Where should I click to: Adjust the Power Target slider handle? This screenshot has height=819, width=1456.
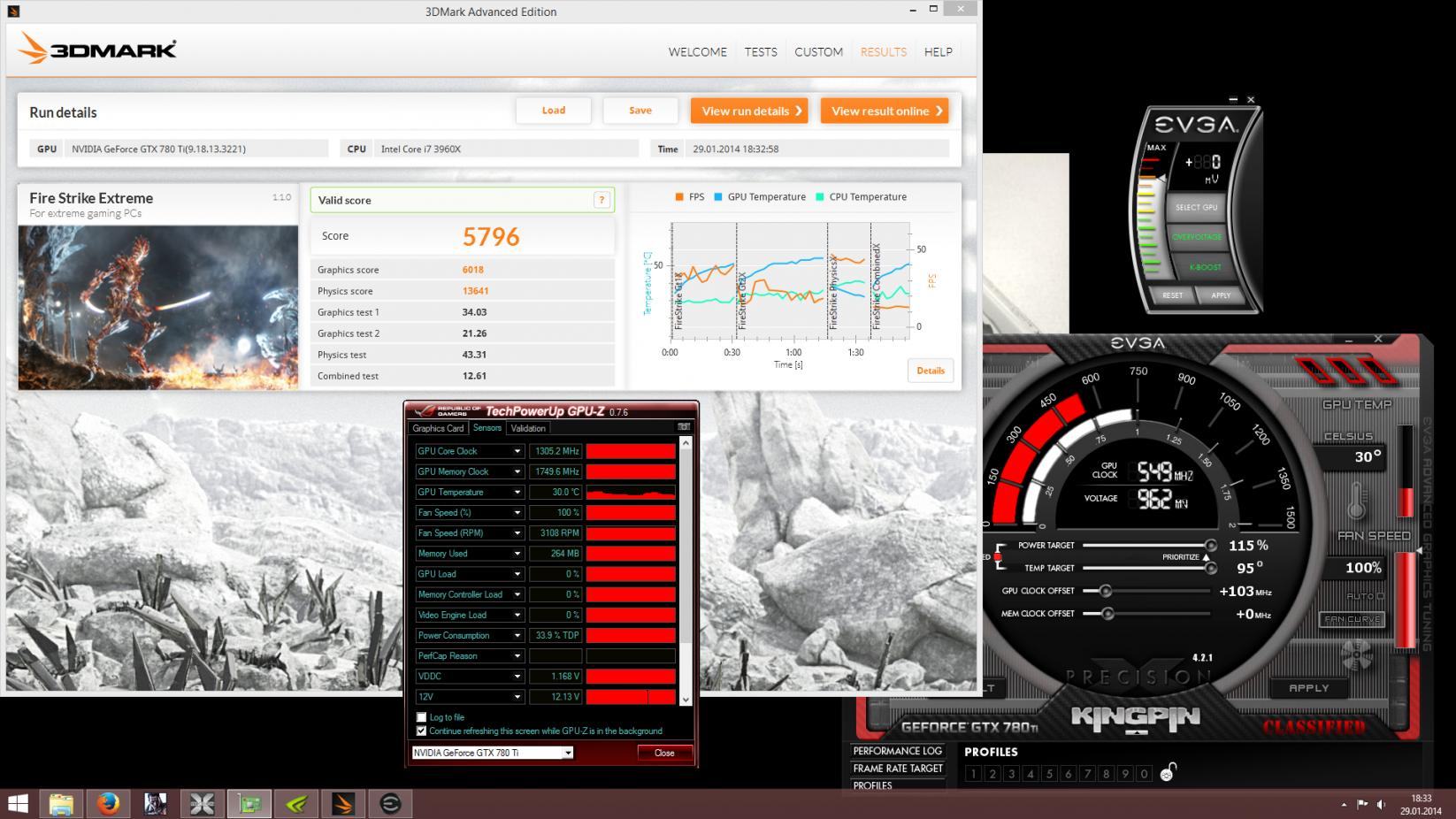[x=1210, y=546]
